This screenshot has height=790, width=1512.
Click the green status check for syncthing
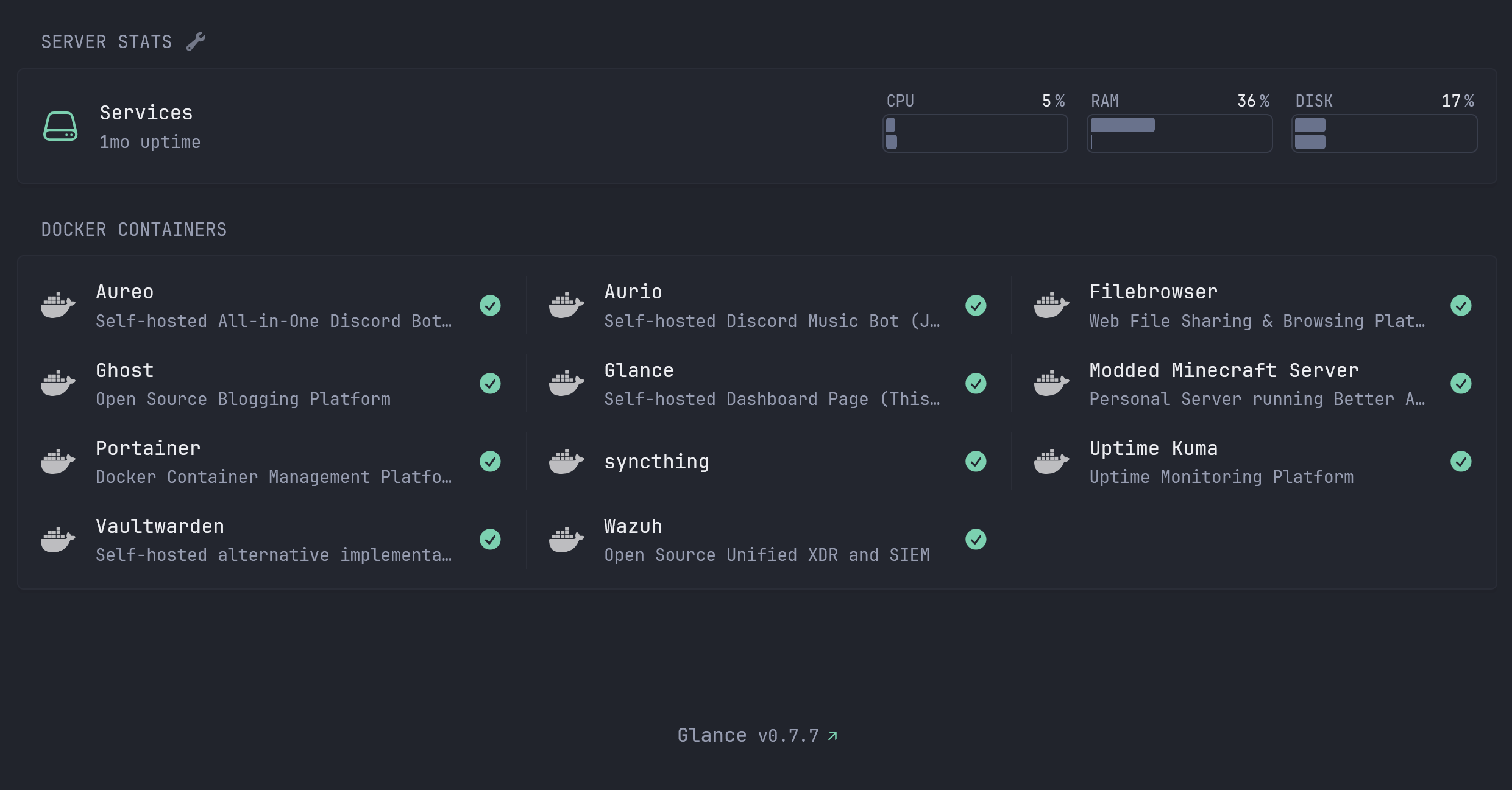976,461
